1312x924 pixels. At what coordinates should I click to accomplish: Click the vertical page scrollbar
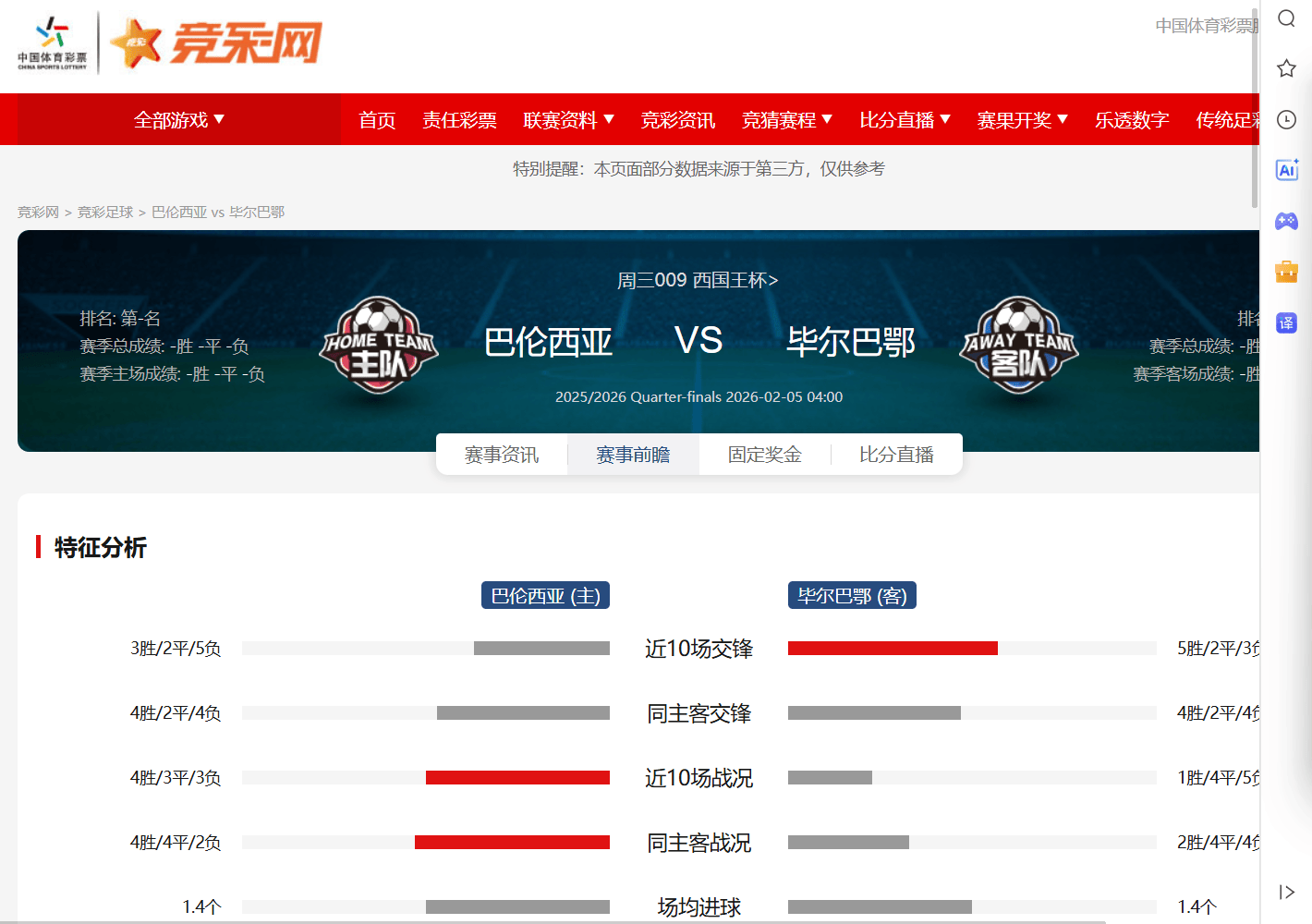click(1255, 106)
